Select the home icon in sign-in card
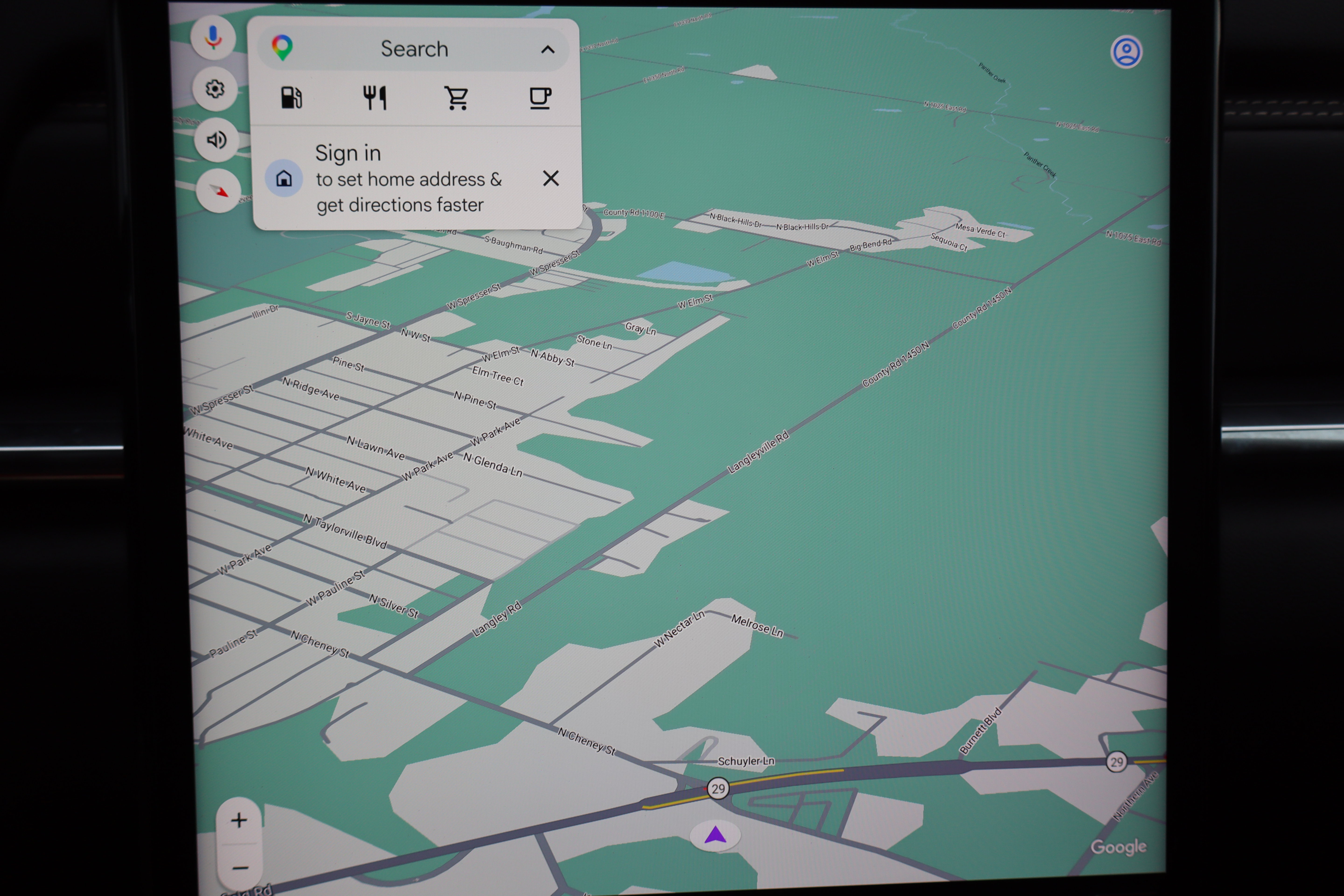This screenshot has width=1344, height=896. (x=284, y=178)
